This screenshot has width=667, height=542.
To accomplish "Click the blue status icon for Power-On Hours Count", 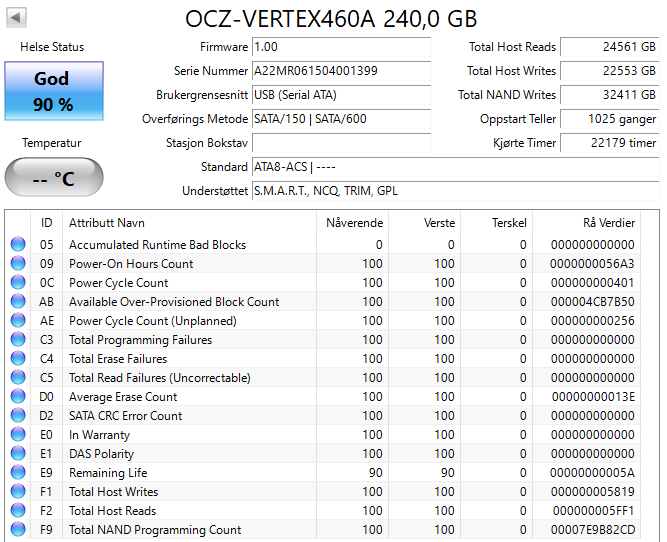I will (18, 264).
